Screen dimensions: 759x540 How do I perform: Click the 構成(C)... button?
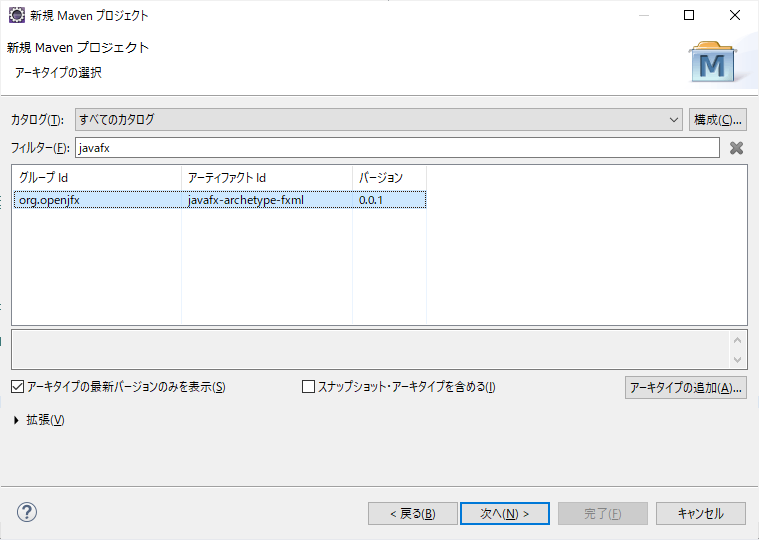click(x=717, y=120)
